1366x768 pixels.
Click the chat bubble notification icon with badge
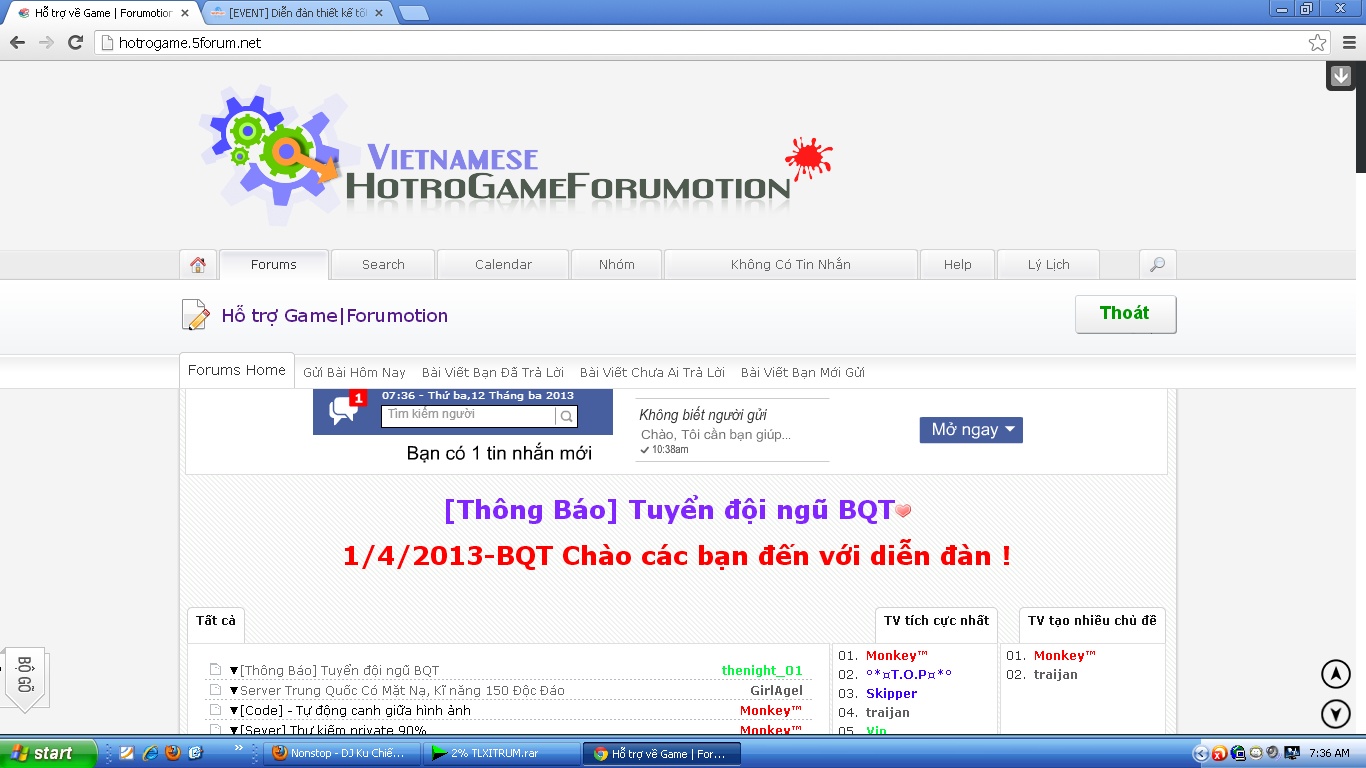pos(347,408)
